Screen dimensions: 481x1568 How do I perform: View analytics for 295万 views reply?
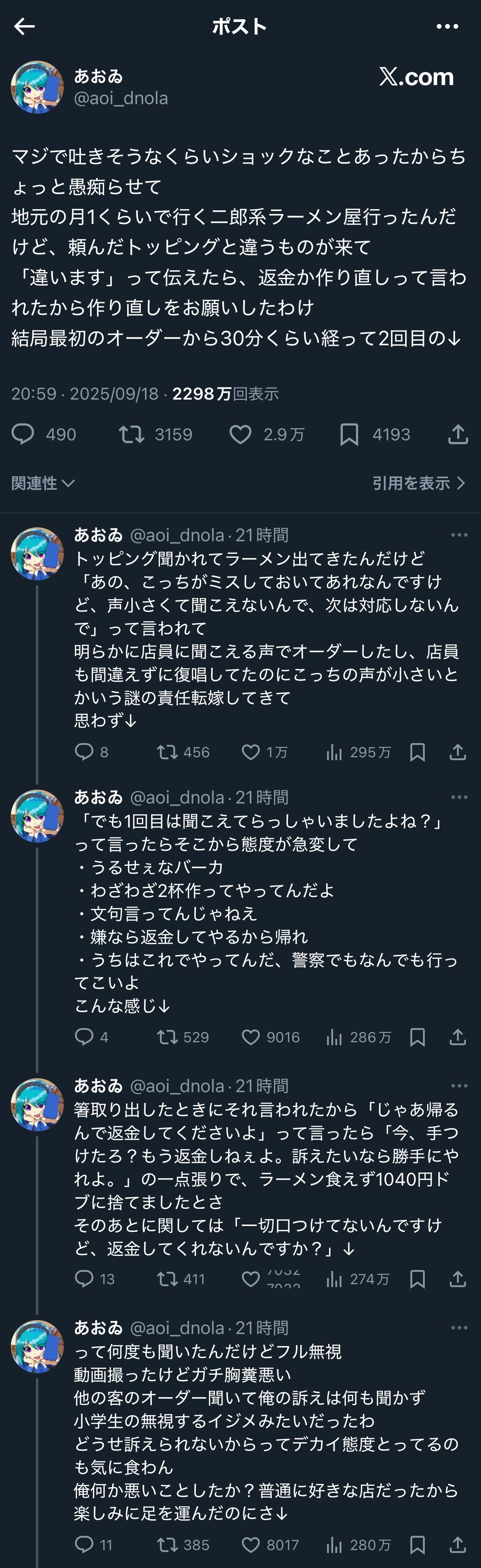334,752
